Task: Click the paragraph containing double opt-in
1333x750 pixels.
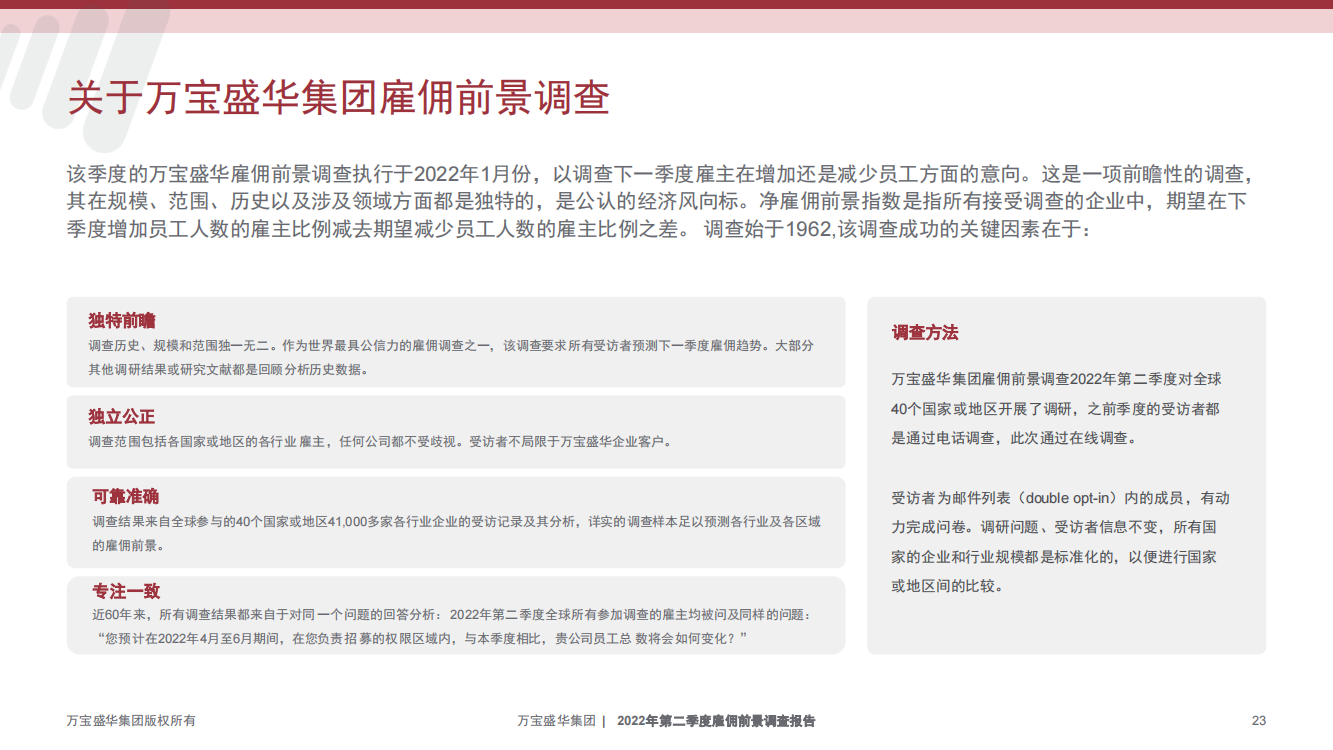Action: click(x=1060, y=541)
